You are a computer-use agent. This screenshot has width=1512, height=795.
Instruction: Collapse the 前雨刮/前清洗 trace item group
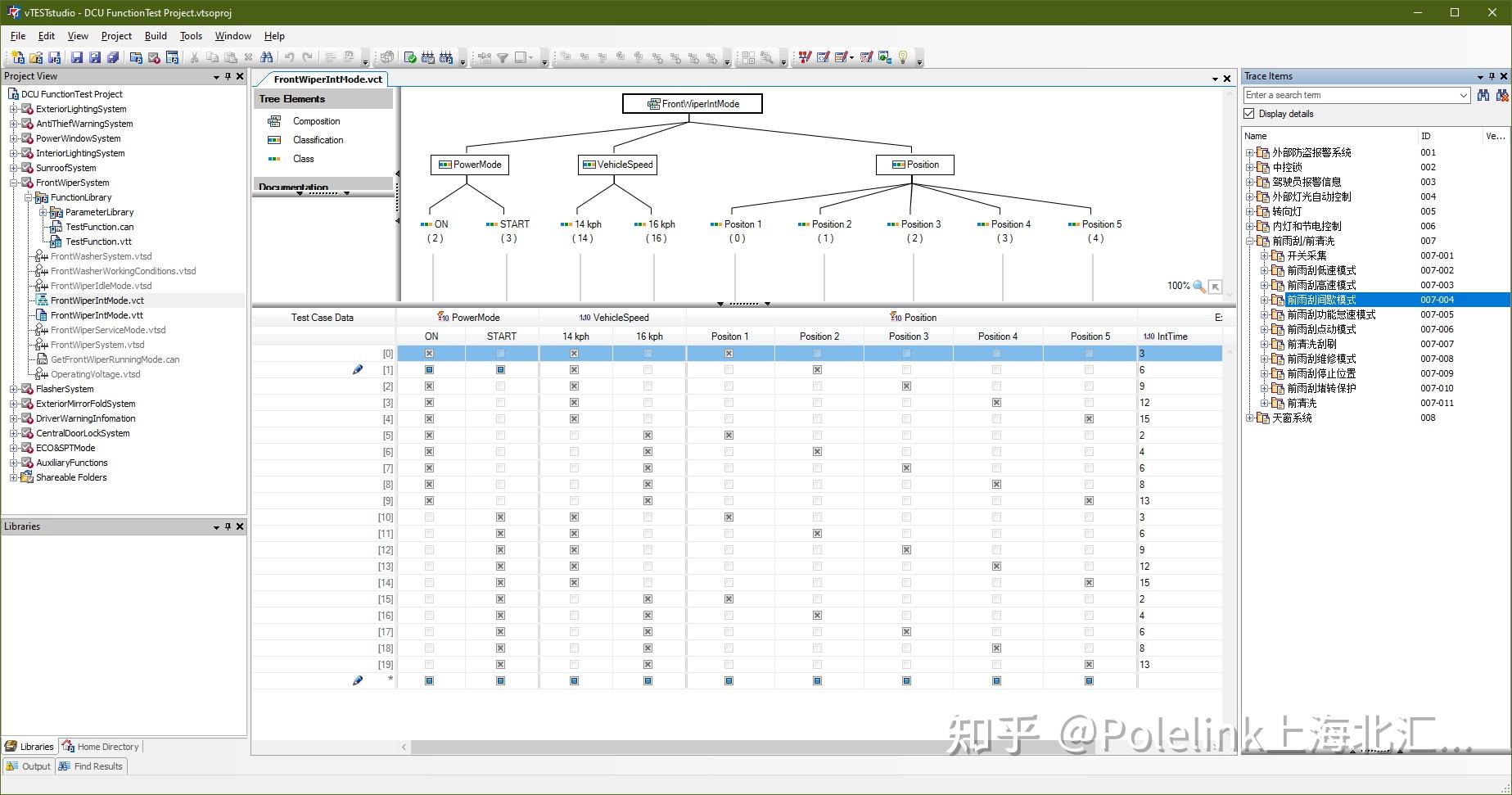pyautogui.click(x=1250, y=241)
